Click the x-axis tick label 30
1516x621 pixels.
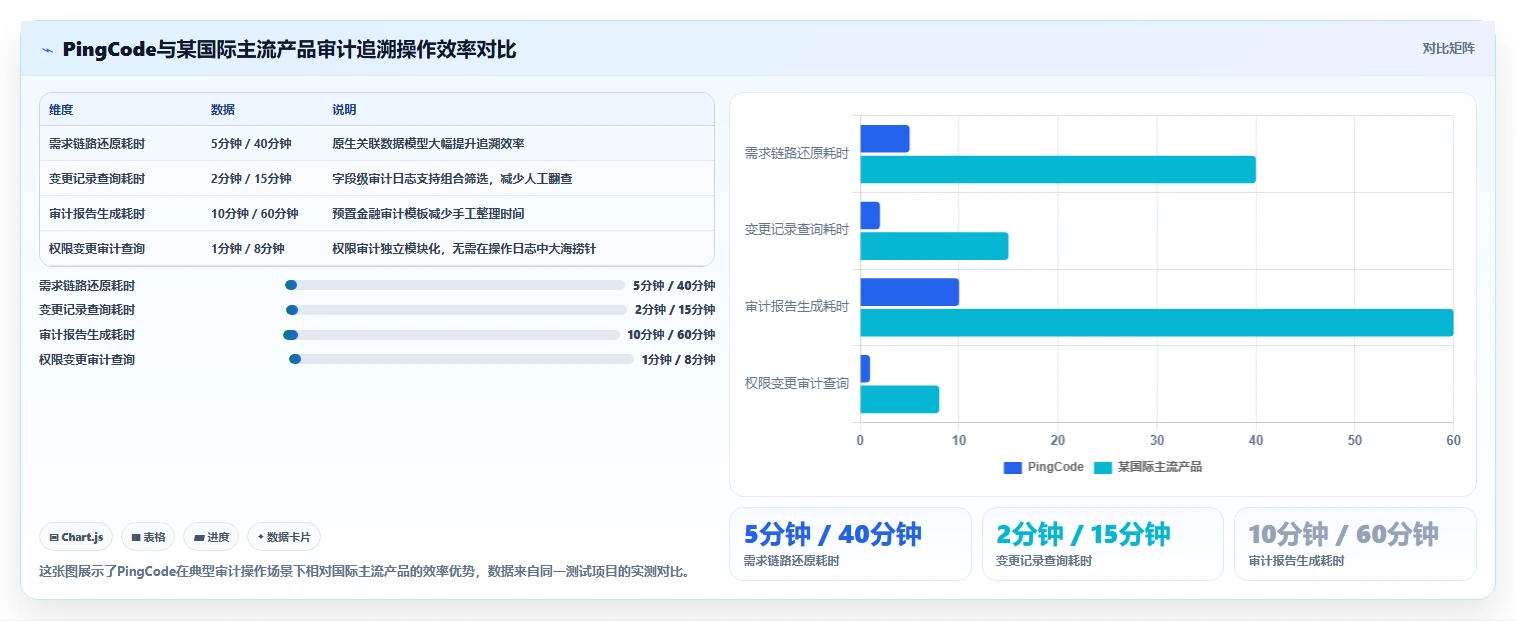tap(1157, 441)
